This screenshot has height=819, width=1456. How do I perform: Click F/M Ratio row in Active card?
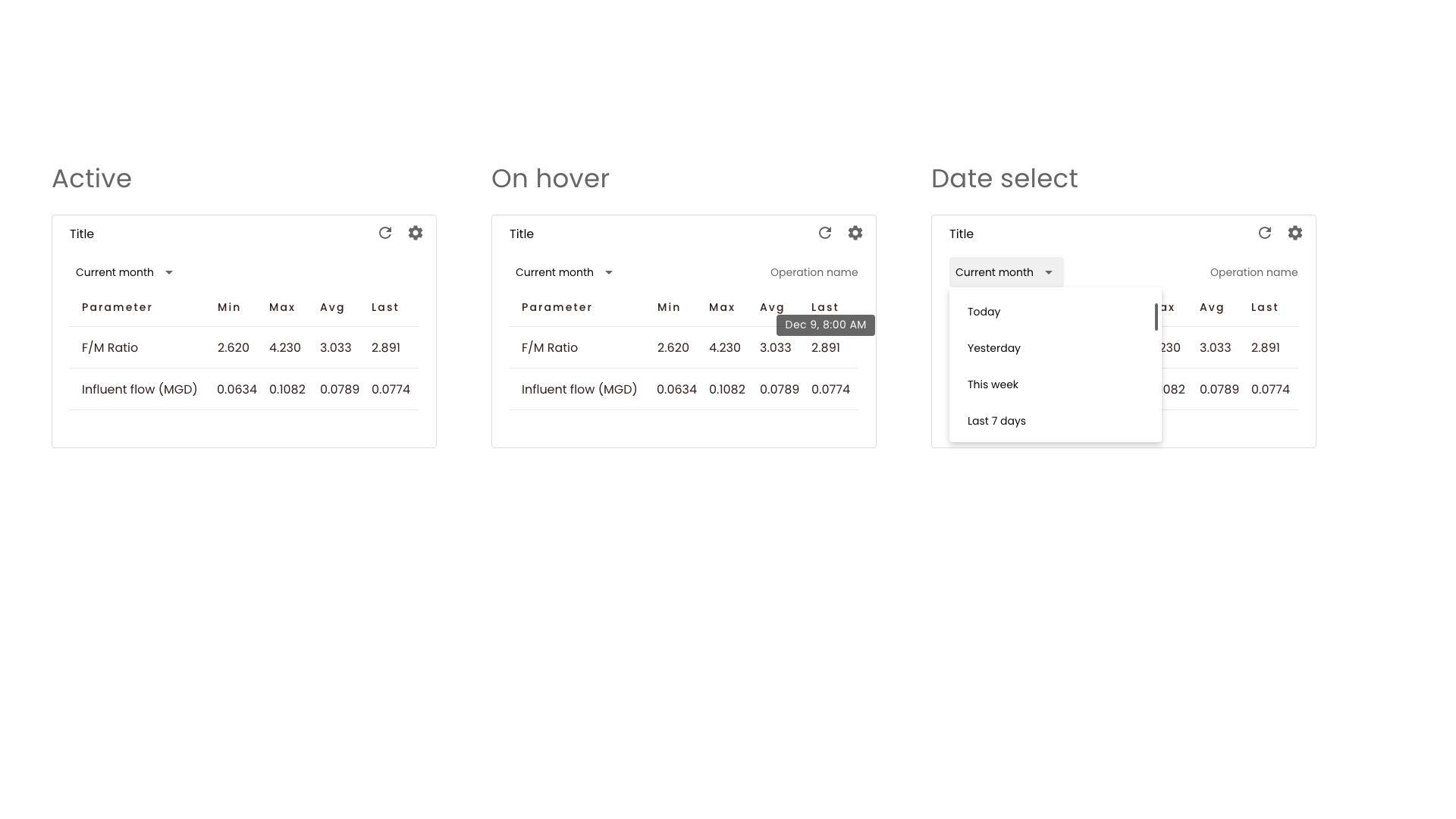click(110, 347)
